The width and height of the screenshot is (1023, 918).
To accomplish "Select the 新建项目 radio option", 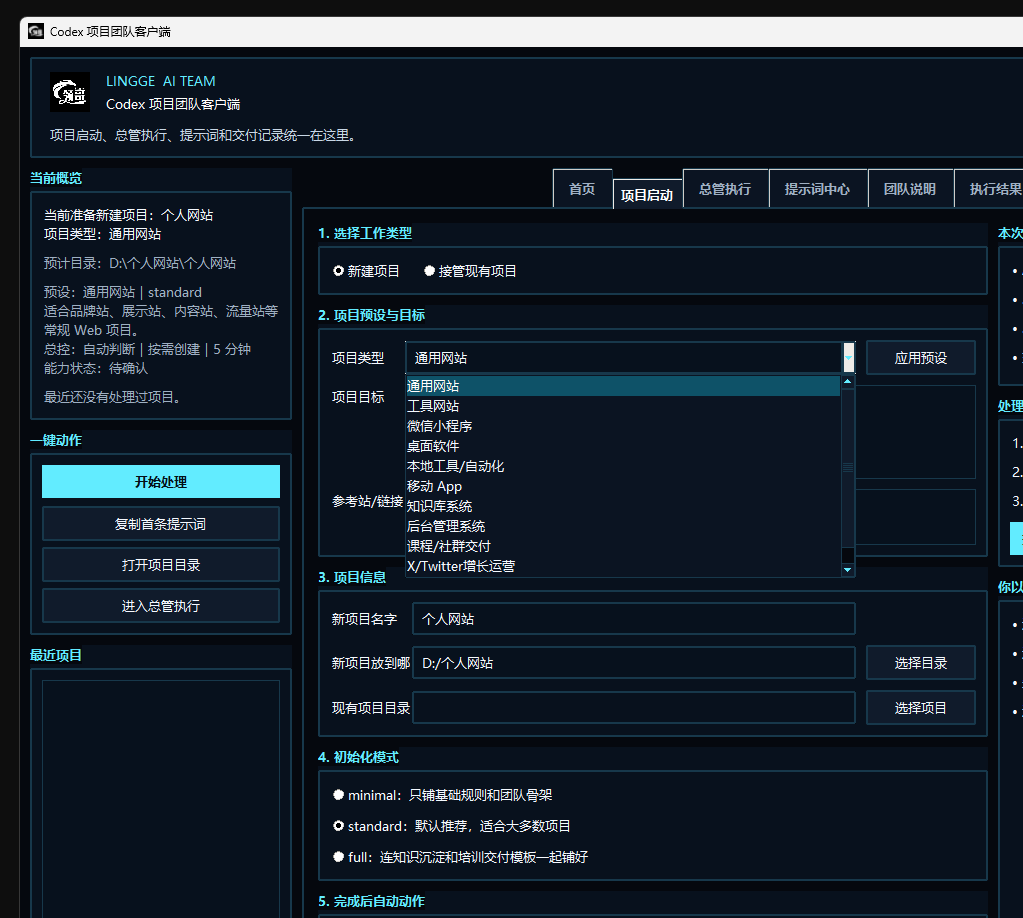I will [366, 271].
